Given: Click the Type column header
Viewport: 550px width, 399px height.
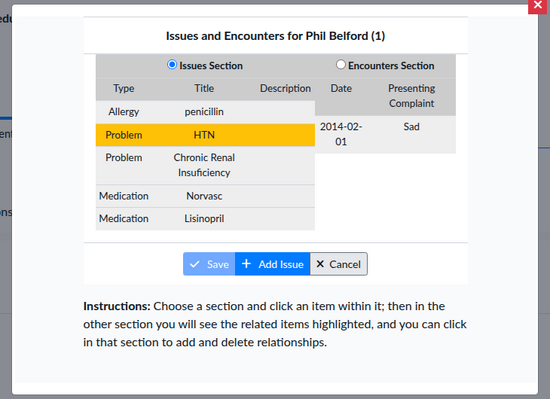Looking at the screenshot, I should click(124, 88).
